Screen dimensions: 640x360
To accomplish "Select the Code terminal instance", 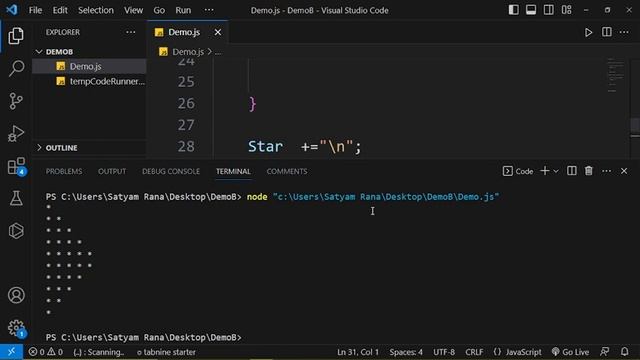I will (x=518, y=171).
